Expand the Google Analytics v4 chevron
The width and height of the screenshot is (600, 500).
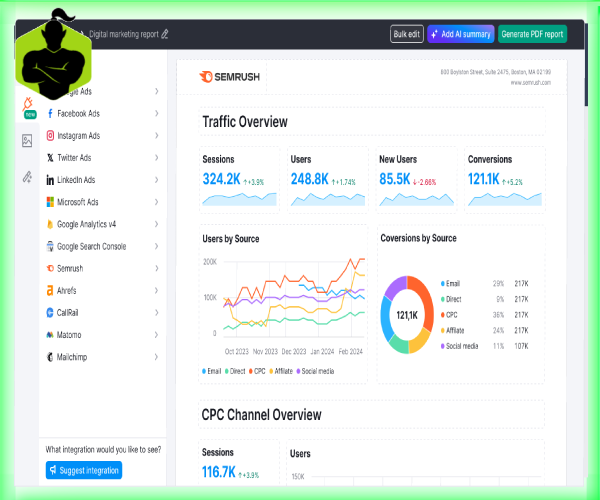157,224
